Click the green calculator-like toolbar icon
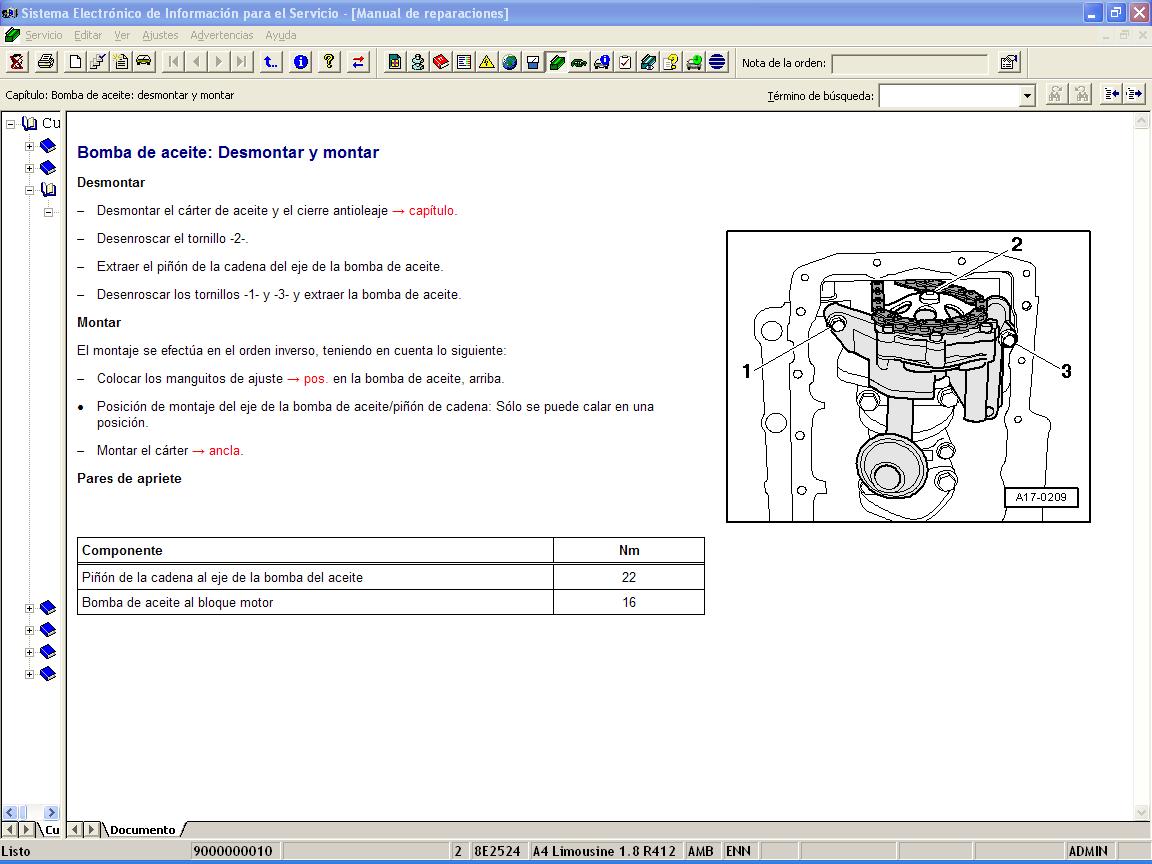Viewport: 1152px width, 864px height. click(395, 62)
